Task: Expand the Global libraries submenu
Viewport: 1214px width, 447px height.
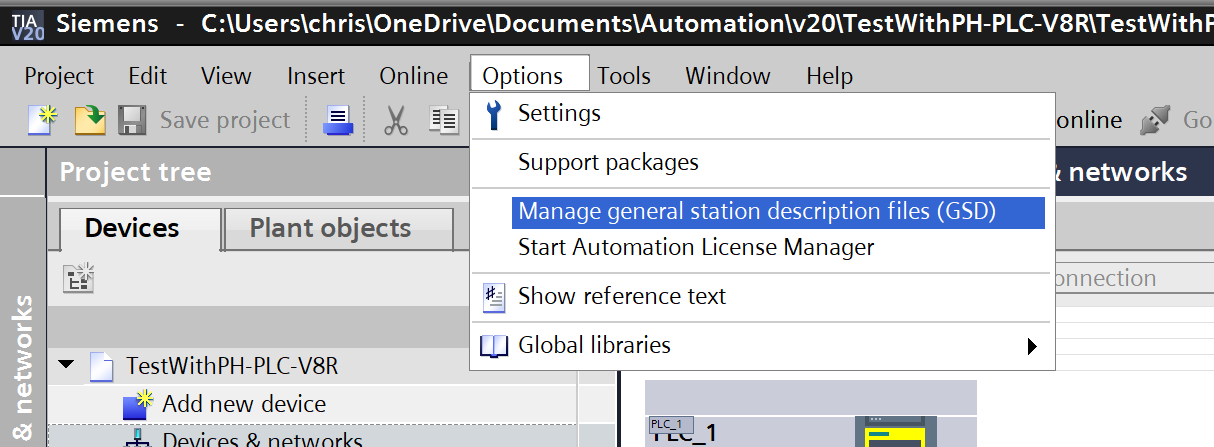Action: pos(594,346)
